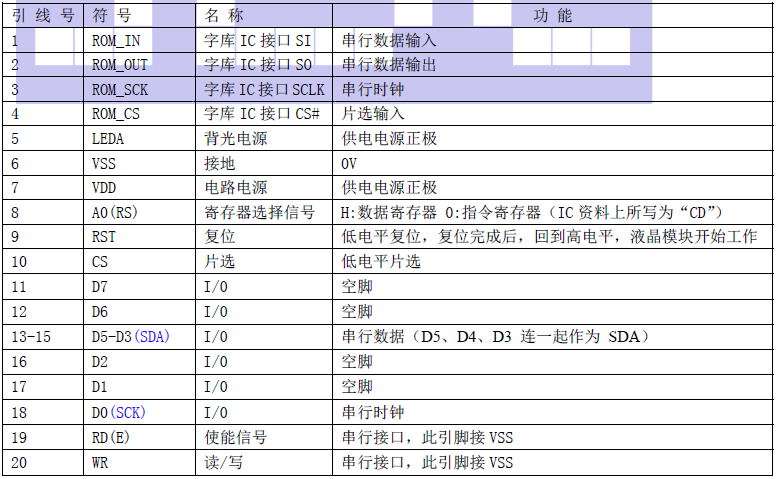Viewport: 777px width, 479px height.
Task: Select the RD(E) symbol cell
Action: [x=111, y=437]
